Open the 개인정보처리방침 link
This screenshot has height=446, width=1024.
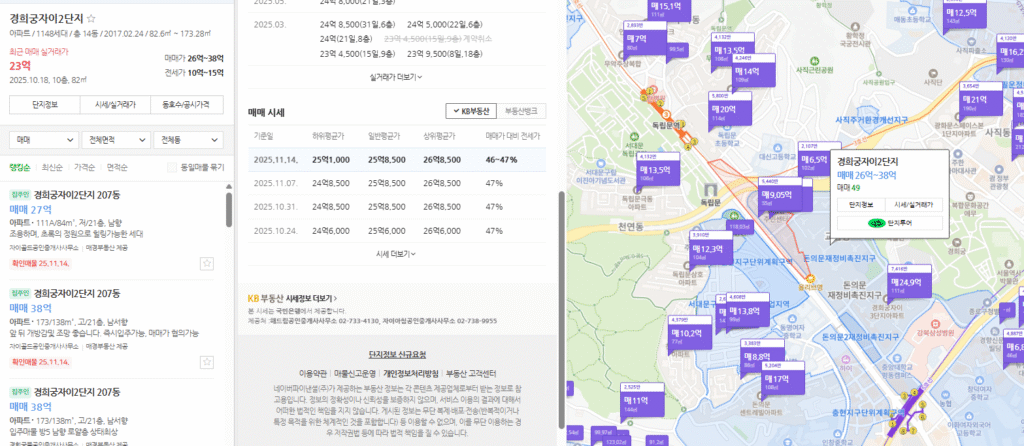tap(411, 374)
